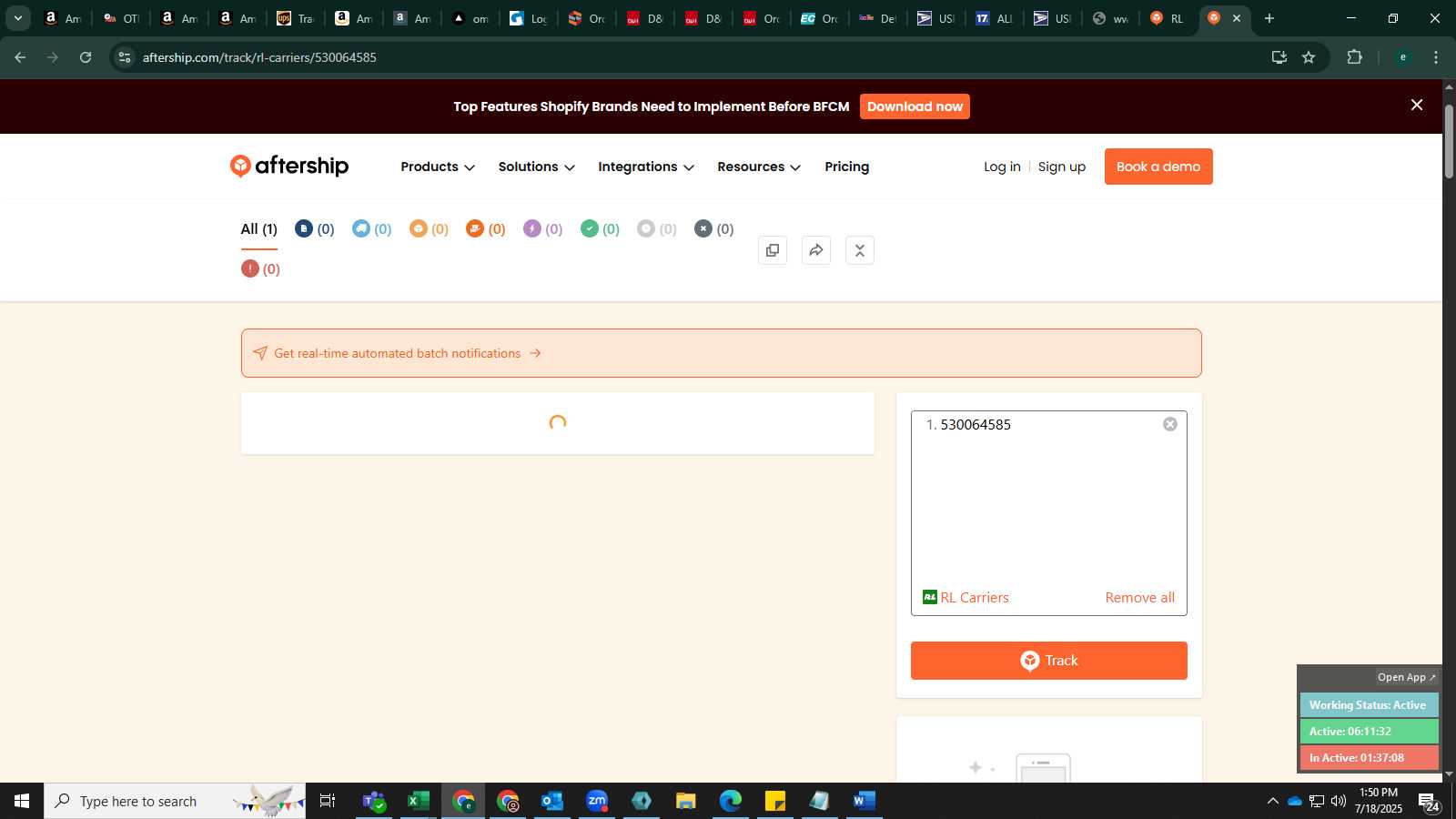This screenshot has height=819, width=1456.
Task: Open File Explorer from the taskbar
Action: tap(686, 801)
